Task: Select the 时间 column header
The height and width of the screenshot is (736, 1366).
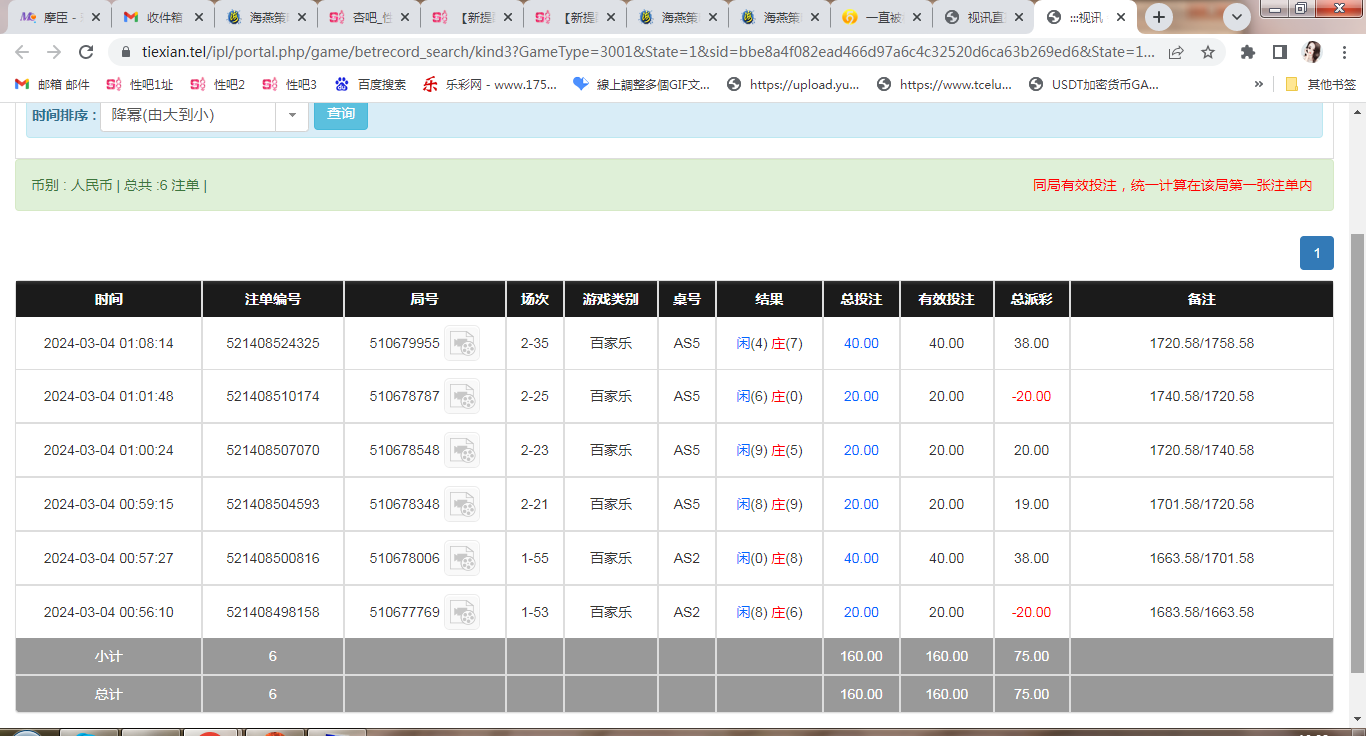Action: 109,299
